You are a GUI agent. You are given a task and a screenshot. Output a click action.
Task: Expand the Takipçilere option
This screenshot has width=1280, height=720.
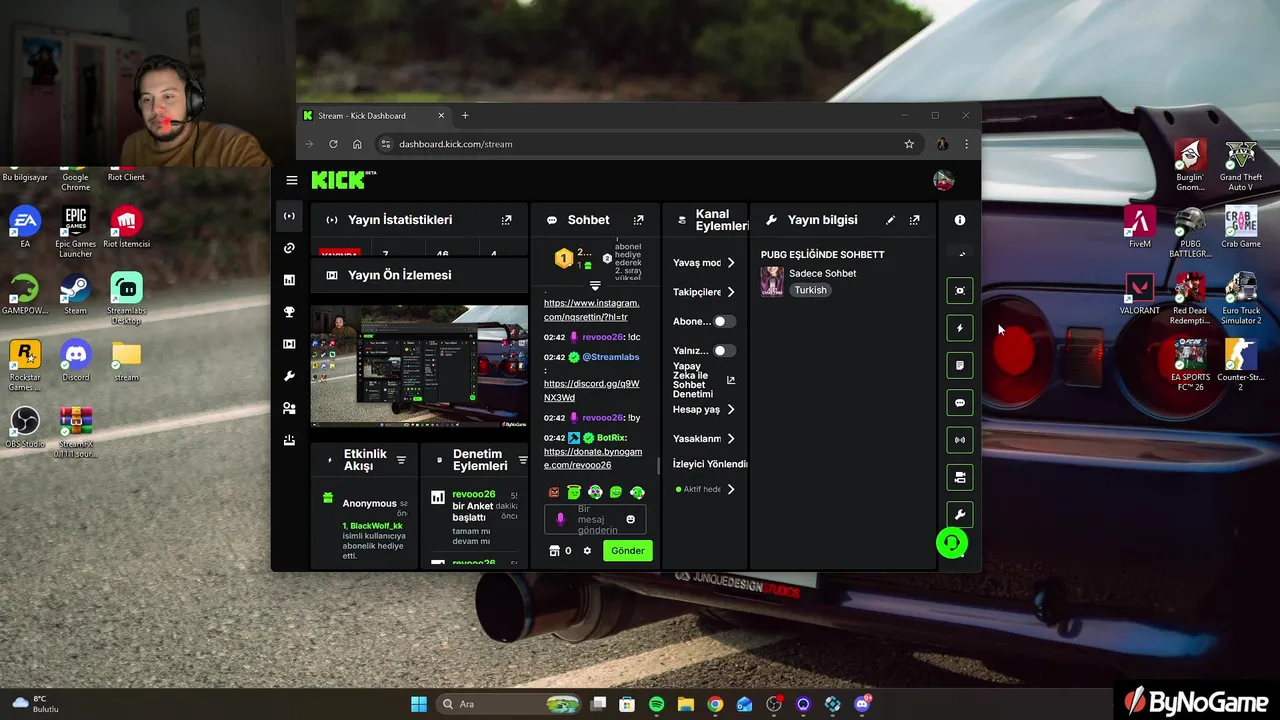click(x=731, y=292)
